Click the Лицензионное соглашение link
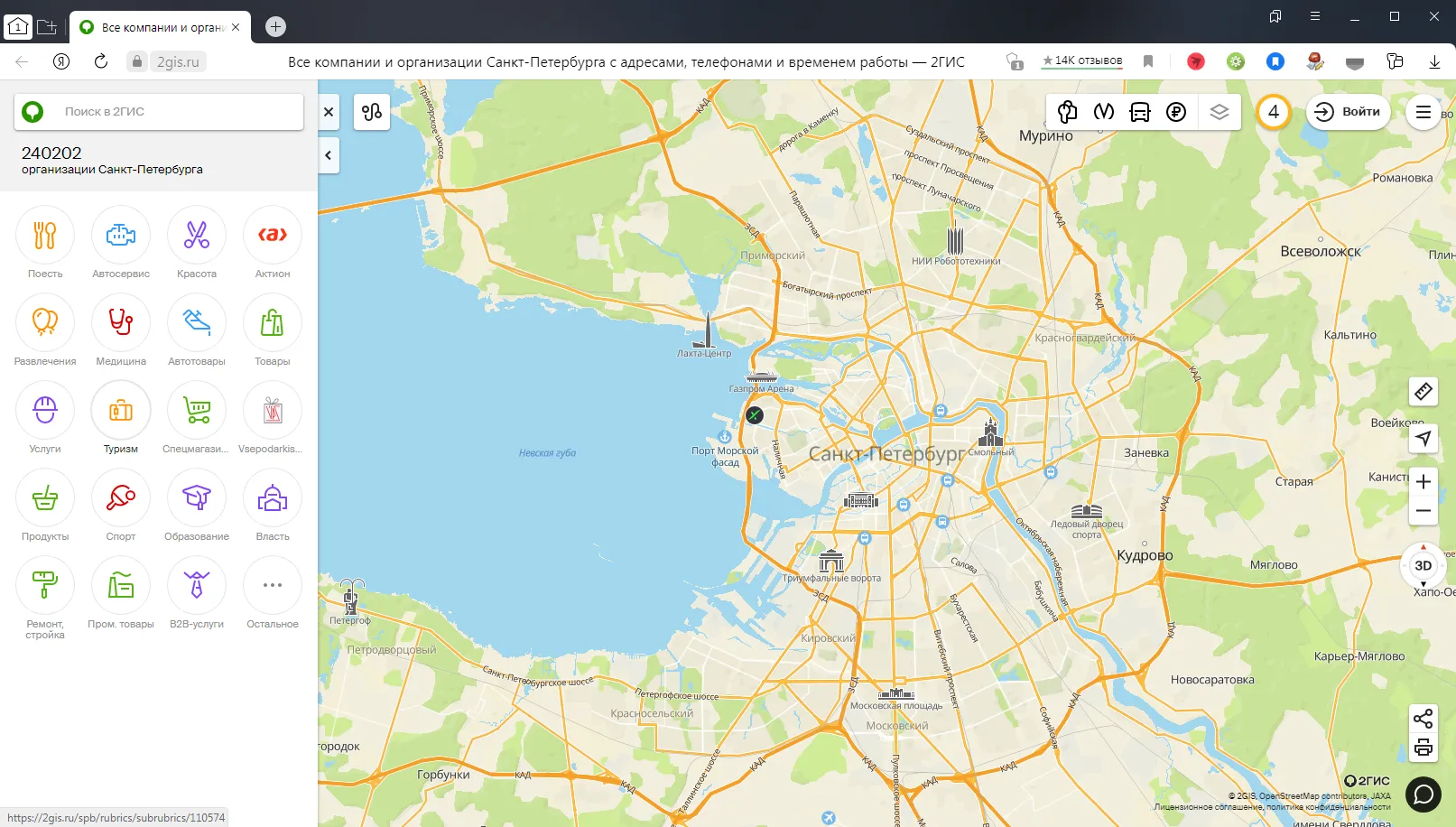 point(1207,807)
